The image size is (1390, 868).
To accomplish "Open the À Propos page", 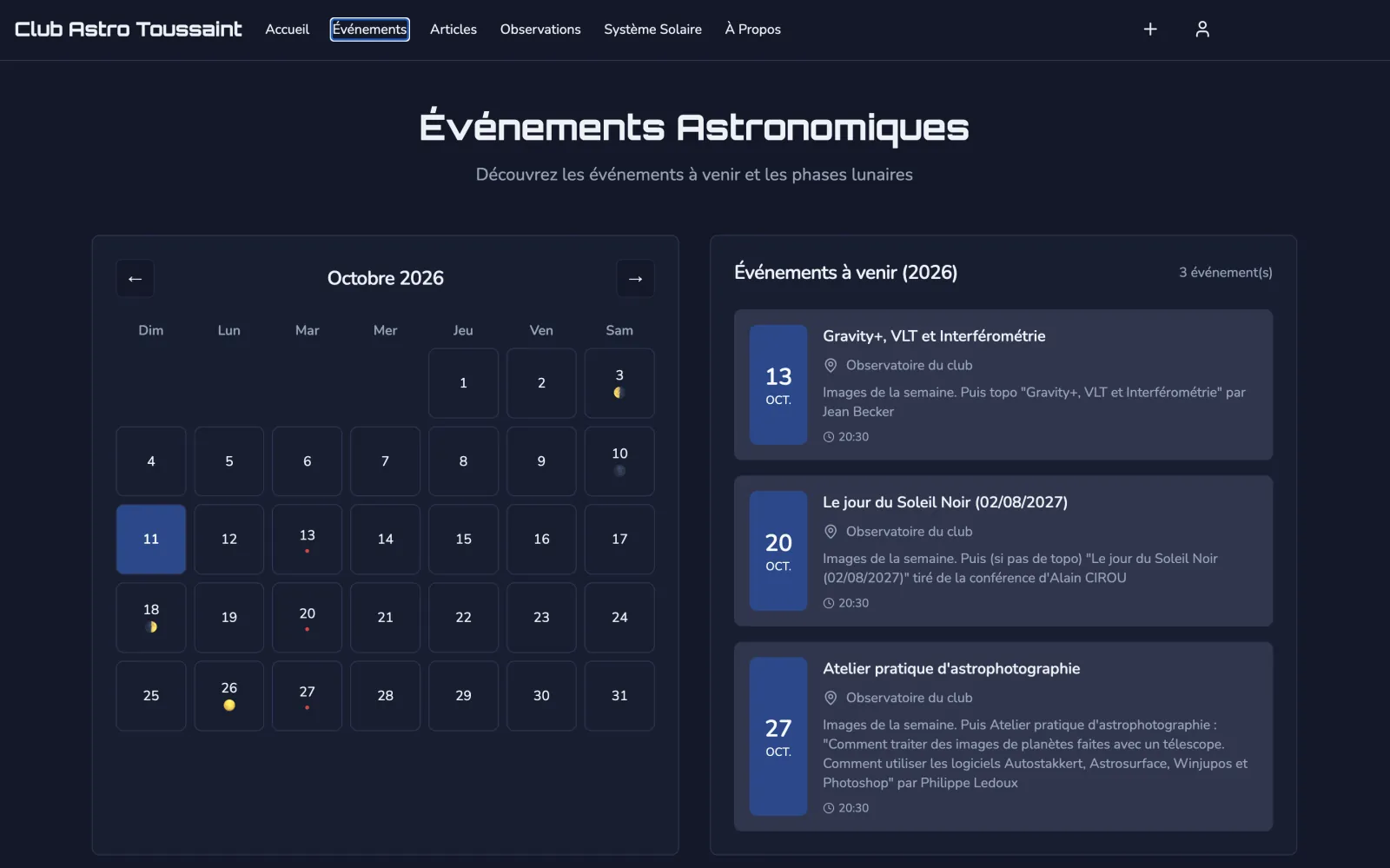I will [x=753, y=29].
